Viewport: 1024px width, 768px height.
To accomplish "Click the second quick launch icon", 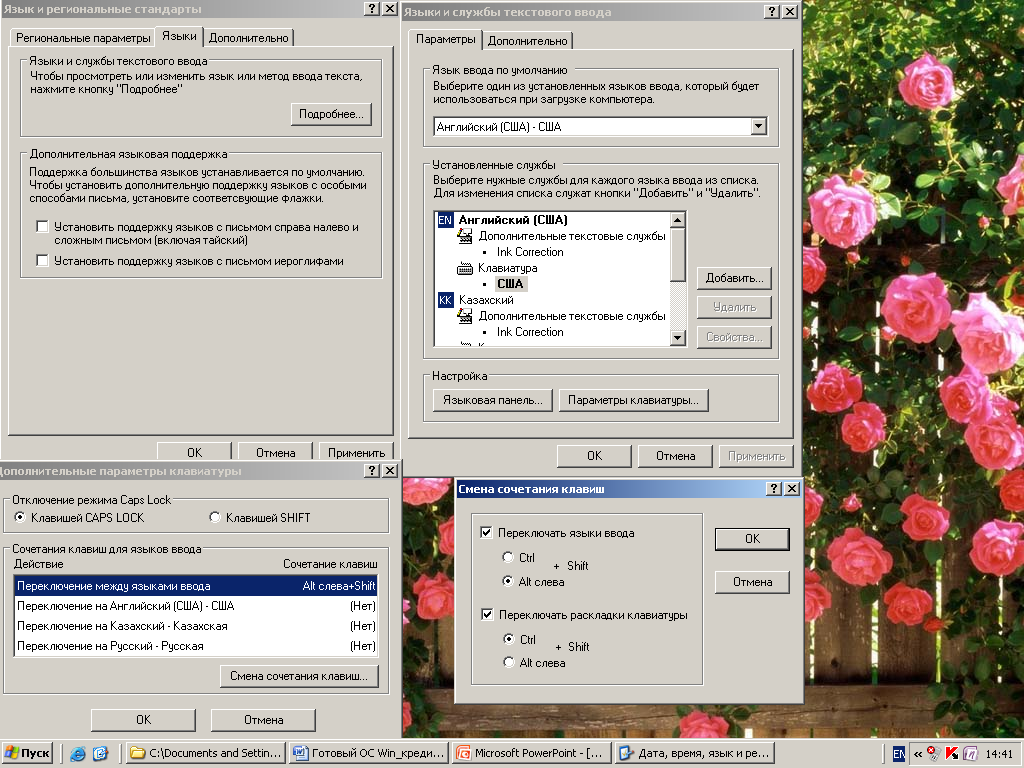I will coord(101,754).
